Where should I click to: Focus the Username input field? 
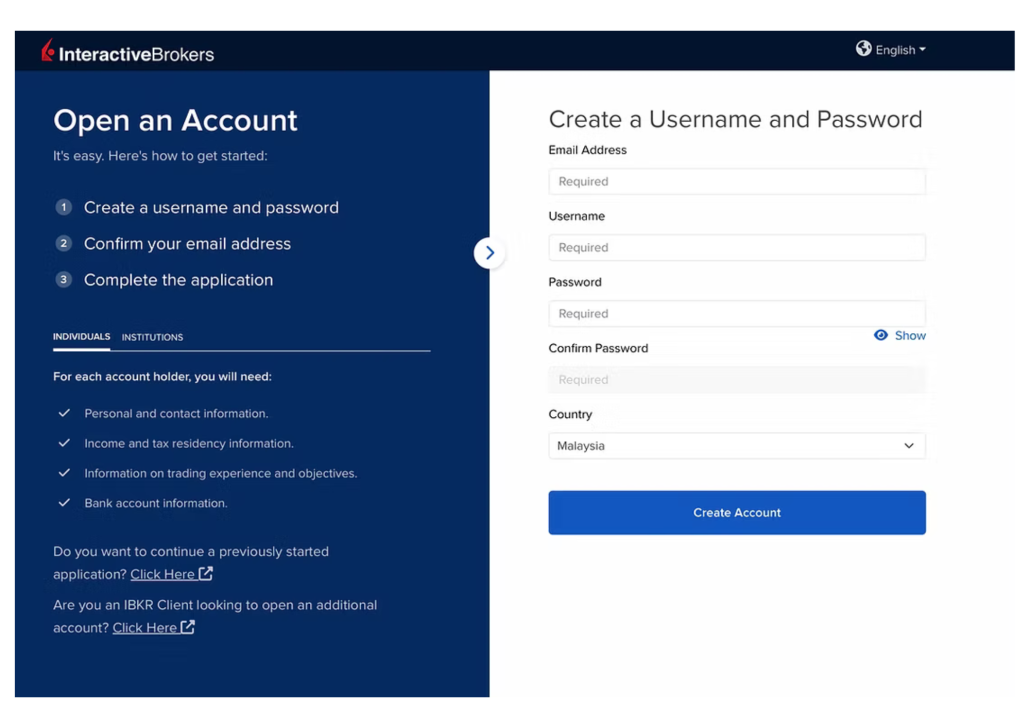coord(737,248)
